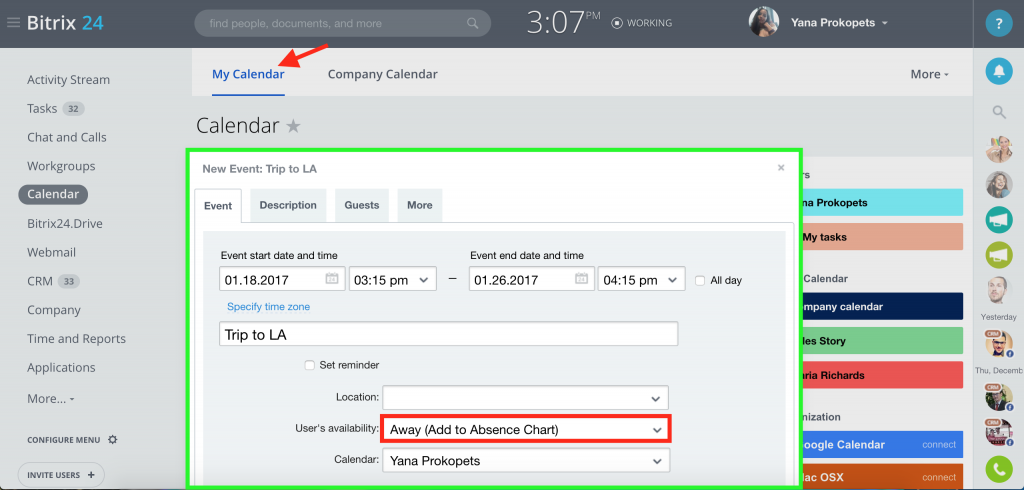Screen dimensions: 1024x490
Task: Click Configure Menu link
Action: (x=64, y=440)
